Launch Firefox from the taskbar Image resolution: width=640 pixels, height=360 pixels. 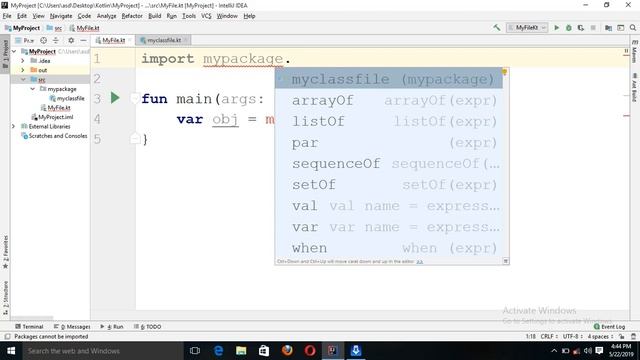pos(287,351)
